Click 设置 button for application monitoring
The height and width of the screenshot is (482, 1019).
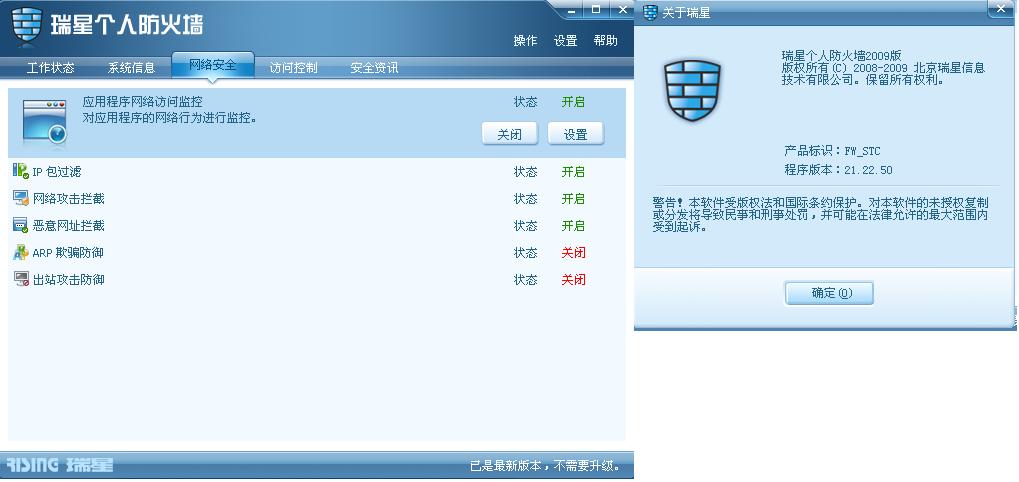click(576, 134)
